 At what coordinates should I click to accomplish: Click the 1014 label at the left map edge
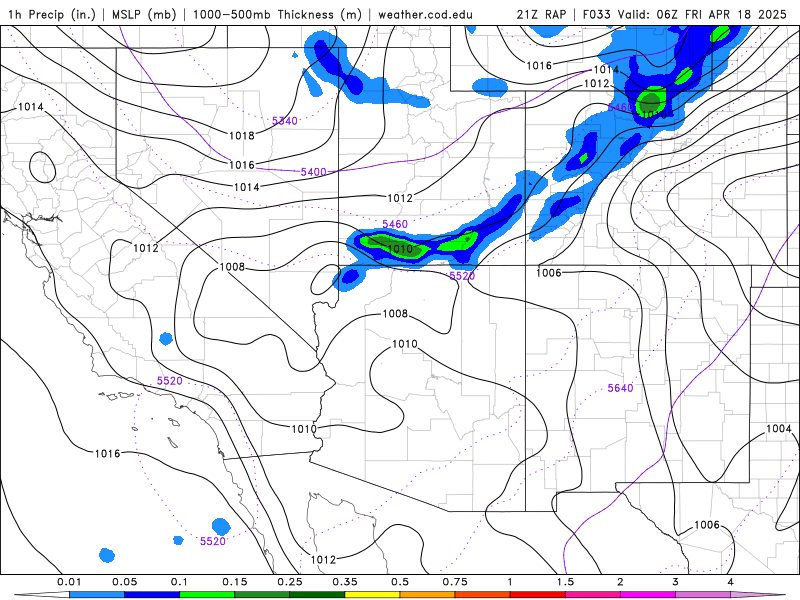pos(31,107)
